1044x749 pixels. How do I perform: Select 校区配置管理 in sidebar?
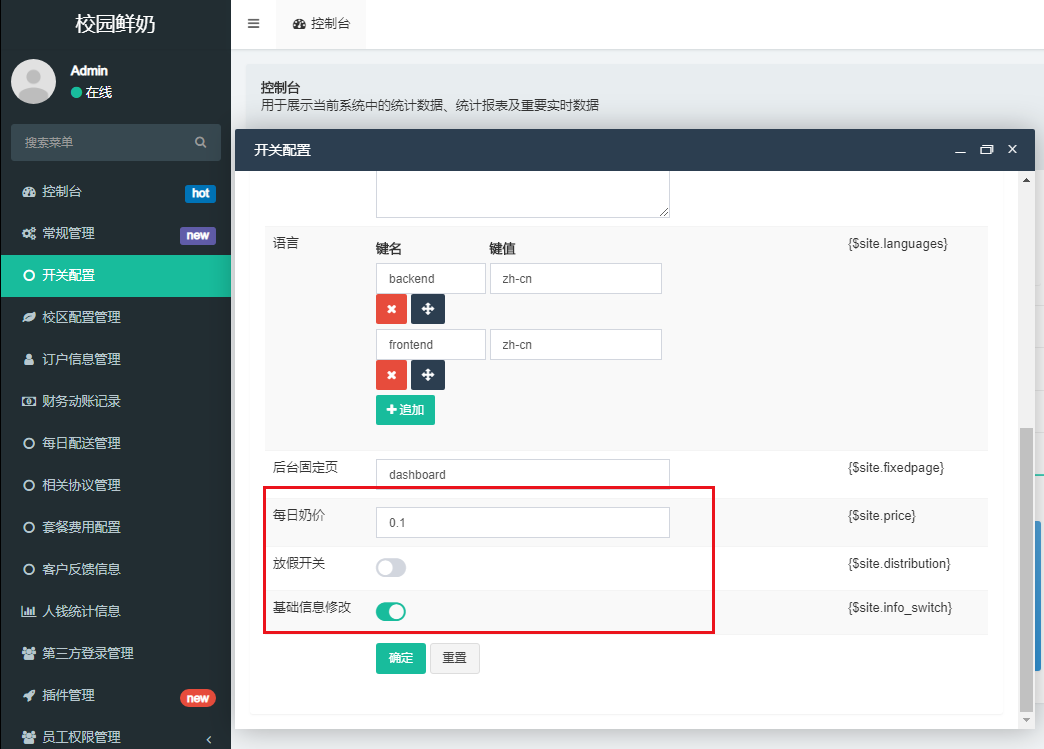pyautogui.click(x=81, y=317)
